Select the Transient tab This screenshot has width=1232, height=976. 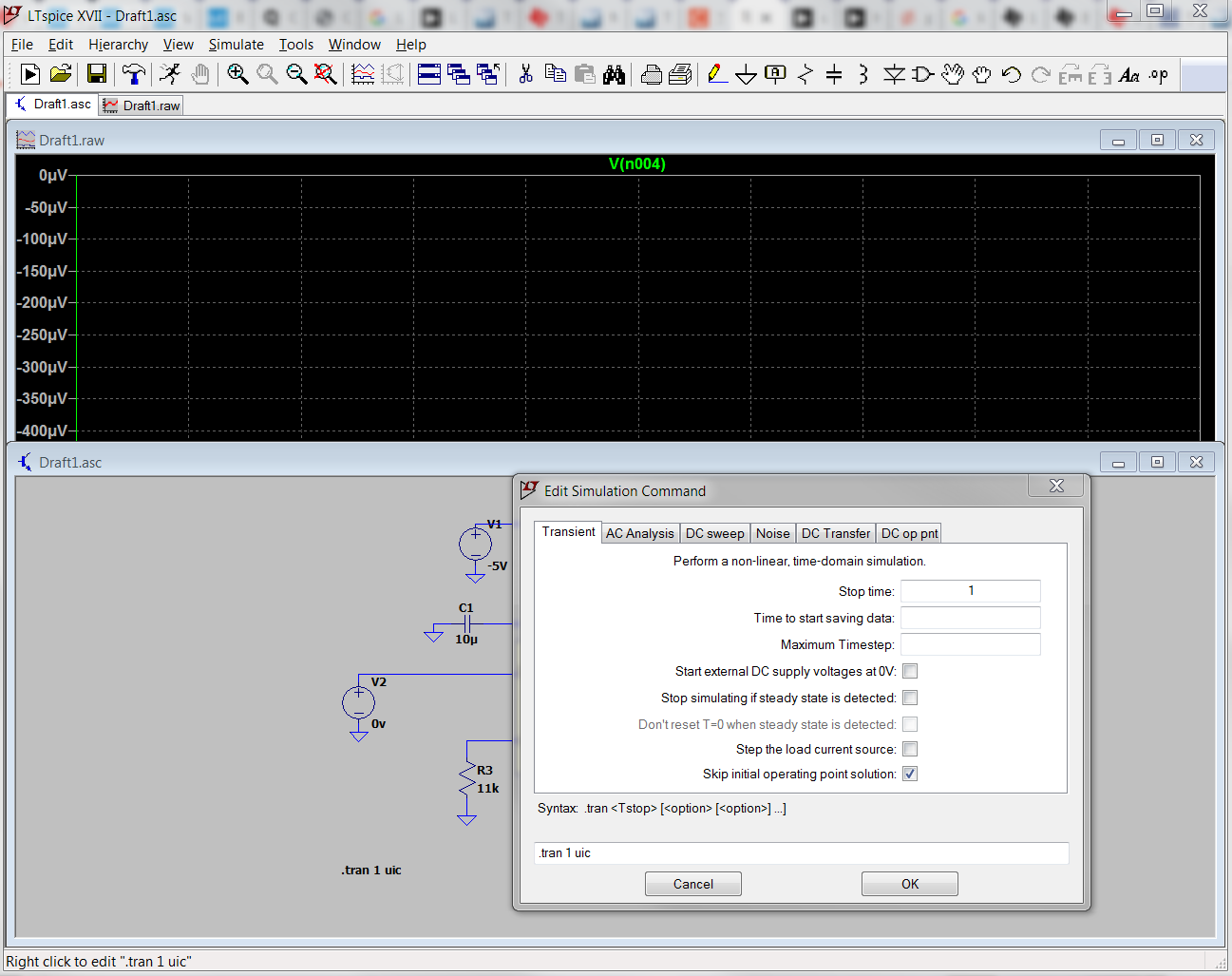568,531
